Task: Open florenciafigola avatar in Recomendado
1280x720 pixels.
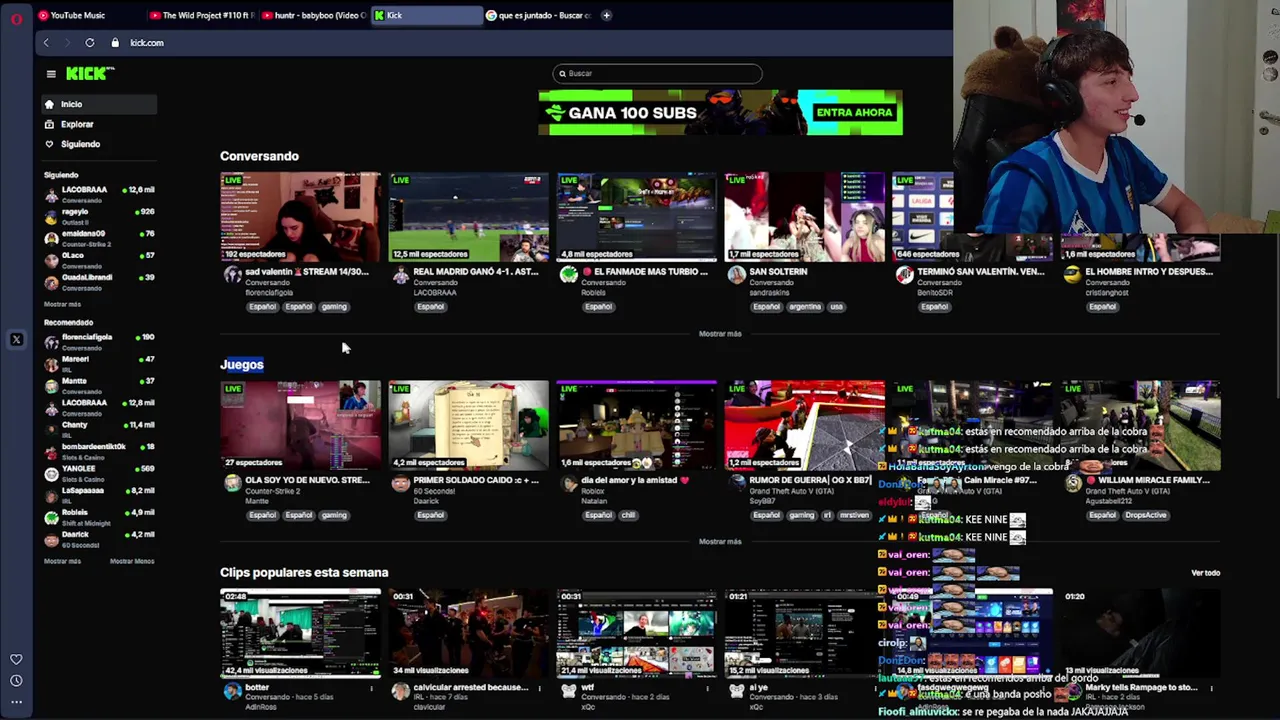Action: 51,342
